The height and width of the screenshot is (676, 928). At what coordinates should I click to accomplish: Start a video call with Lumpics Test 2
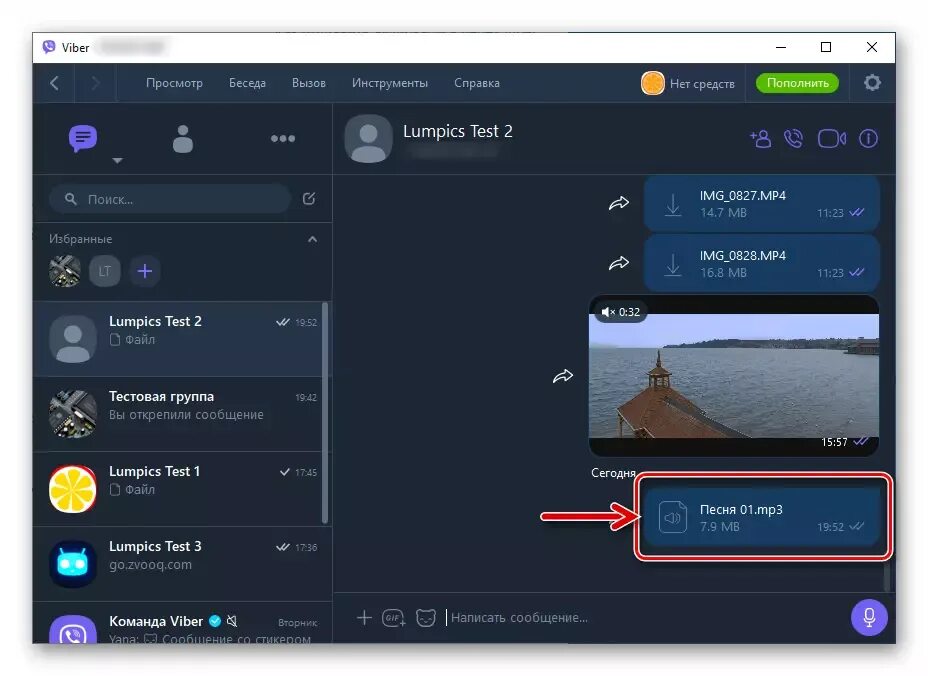click(x=832, y=139)
